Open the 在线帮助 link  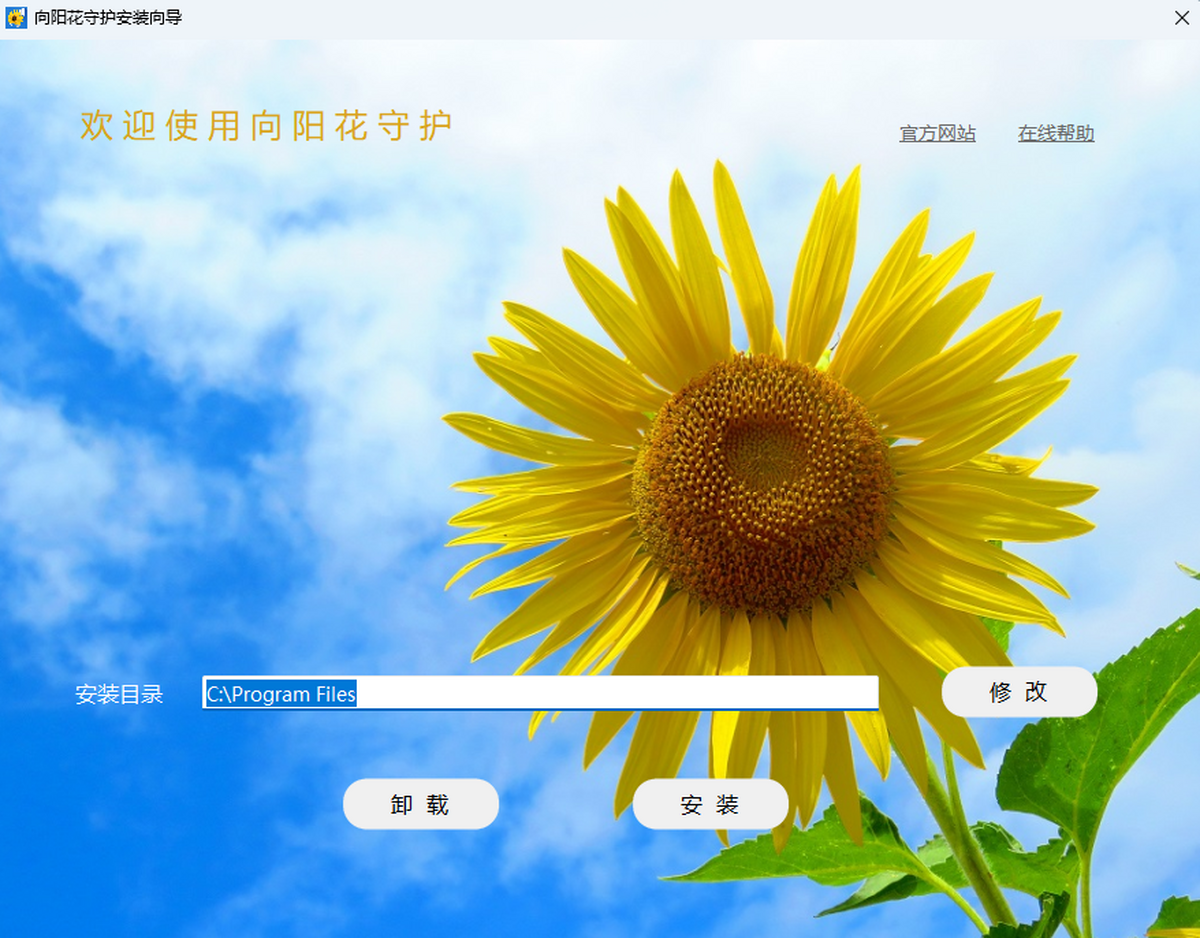tap(1056, 134)
